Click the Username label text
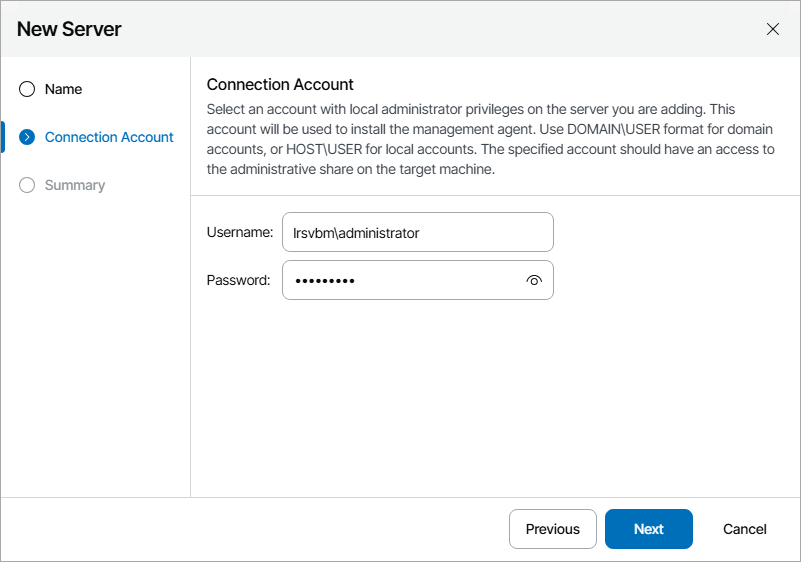 click(240, 232)
